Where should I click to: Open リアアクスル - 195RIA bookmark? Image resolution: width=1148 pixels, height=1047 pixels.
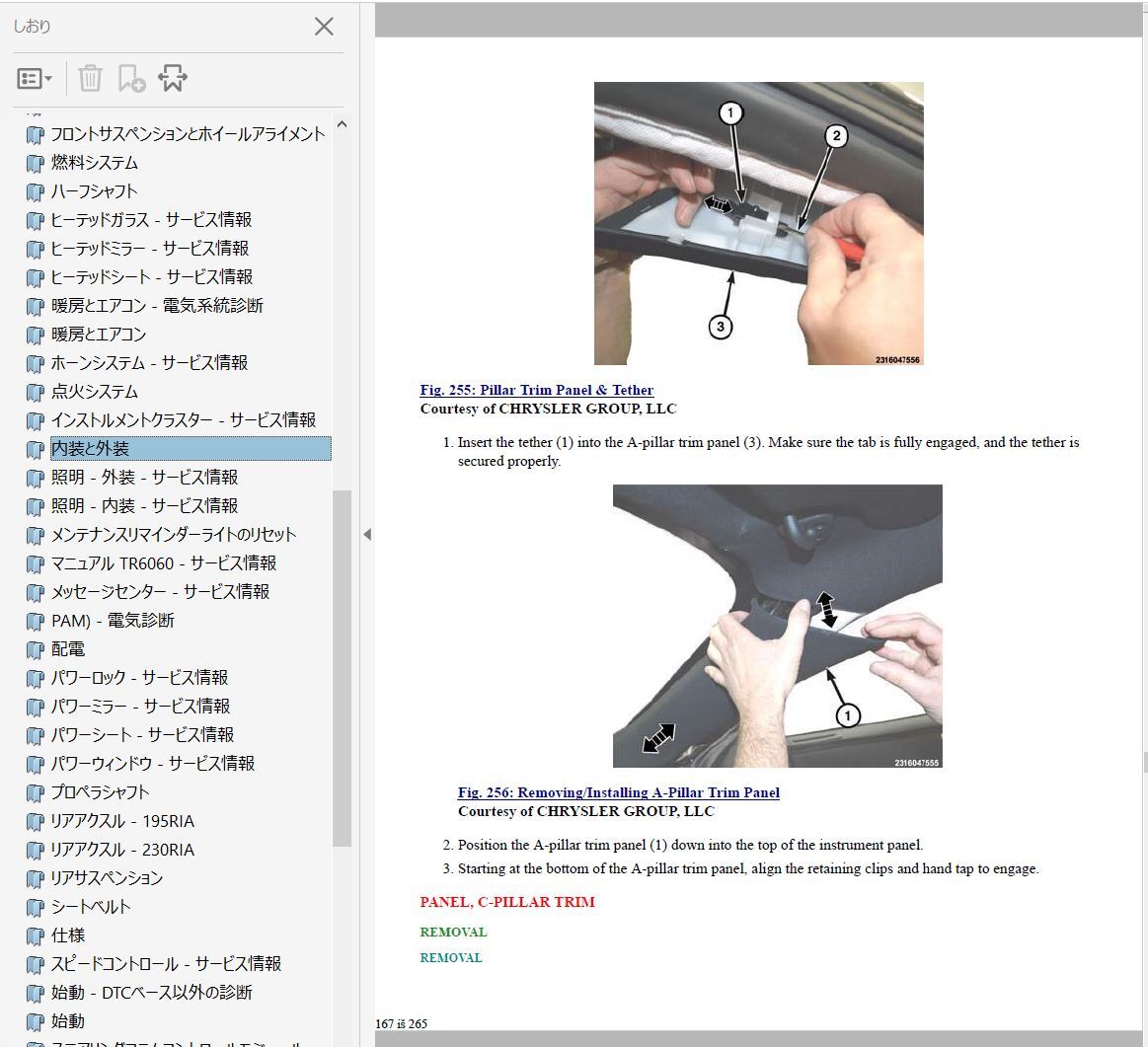tap(122, 821)
